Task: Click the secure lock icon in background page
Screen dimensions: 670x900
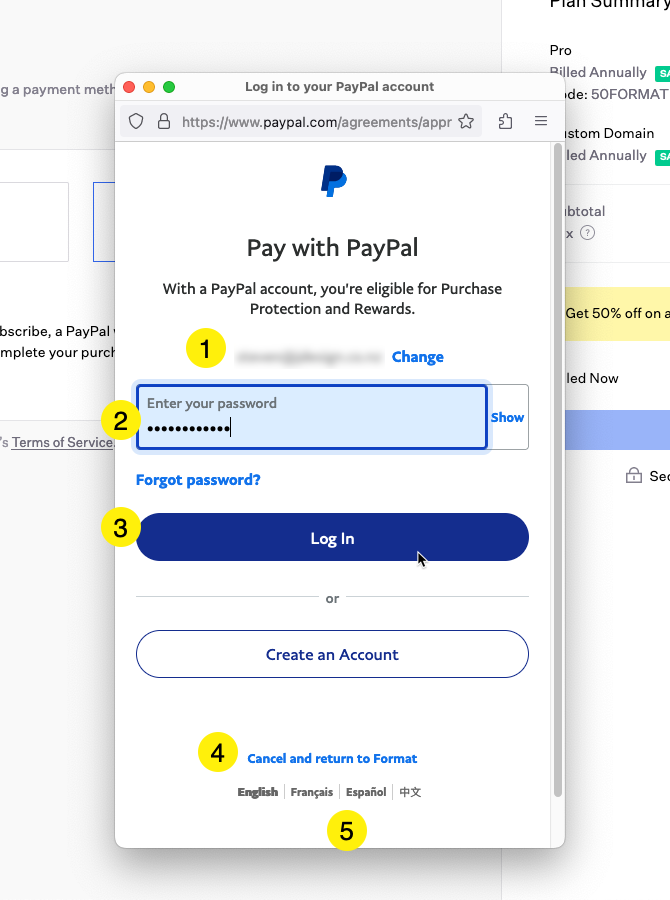Action: click(x=634, y=475)
